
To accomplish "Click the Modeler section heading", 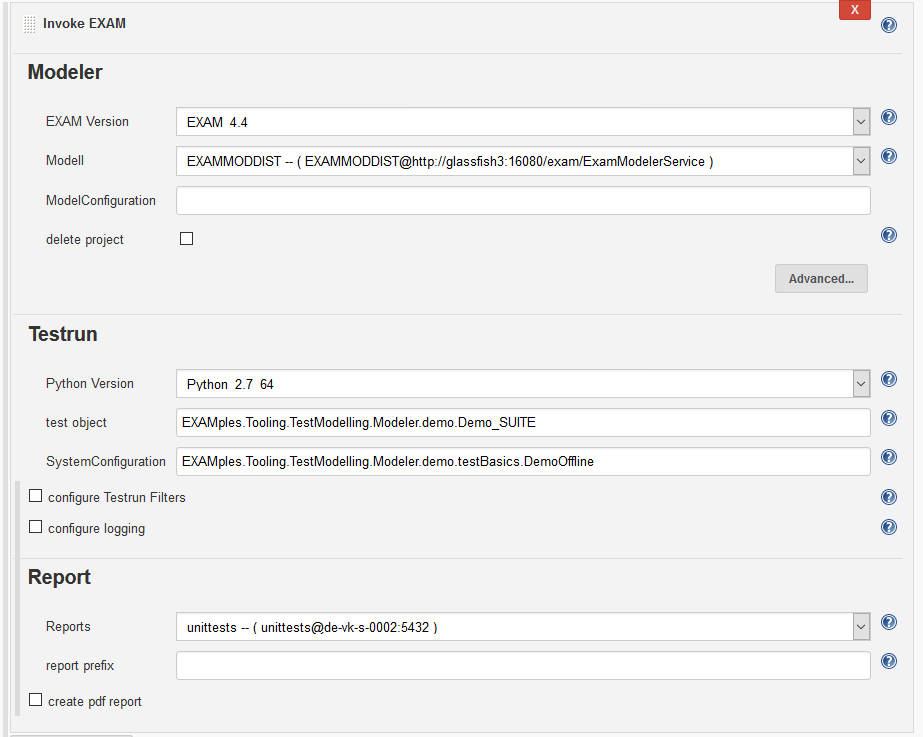I will 65,72.
